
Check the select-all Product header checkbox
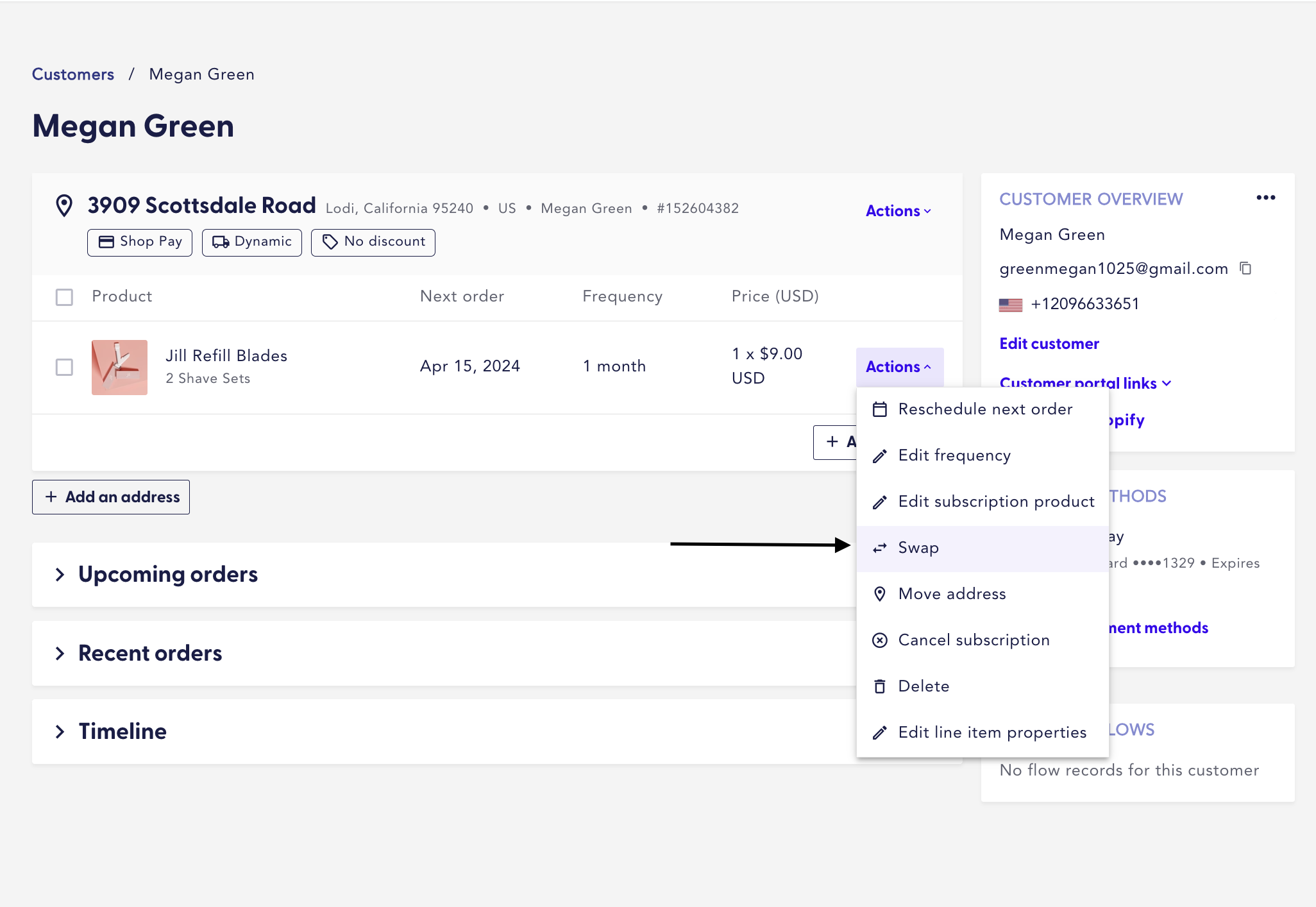click(x=64, y=297)
